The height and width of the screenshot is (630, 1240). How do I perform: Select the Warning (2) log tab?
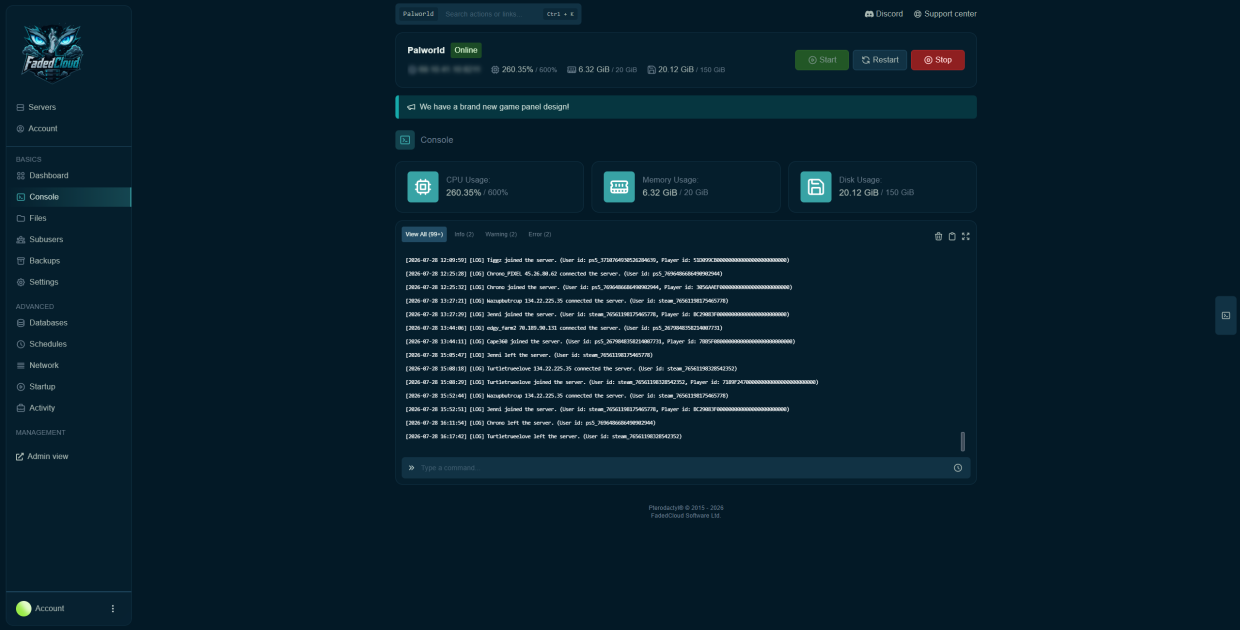pos(501,234)
